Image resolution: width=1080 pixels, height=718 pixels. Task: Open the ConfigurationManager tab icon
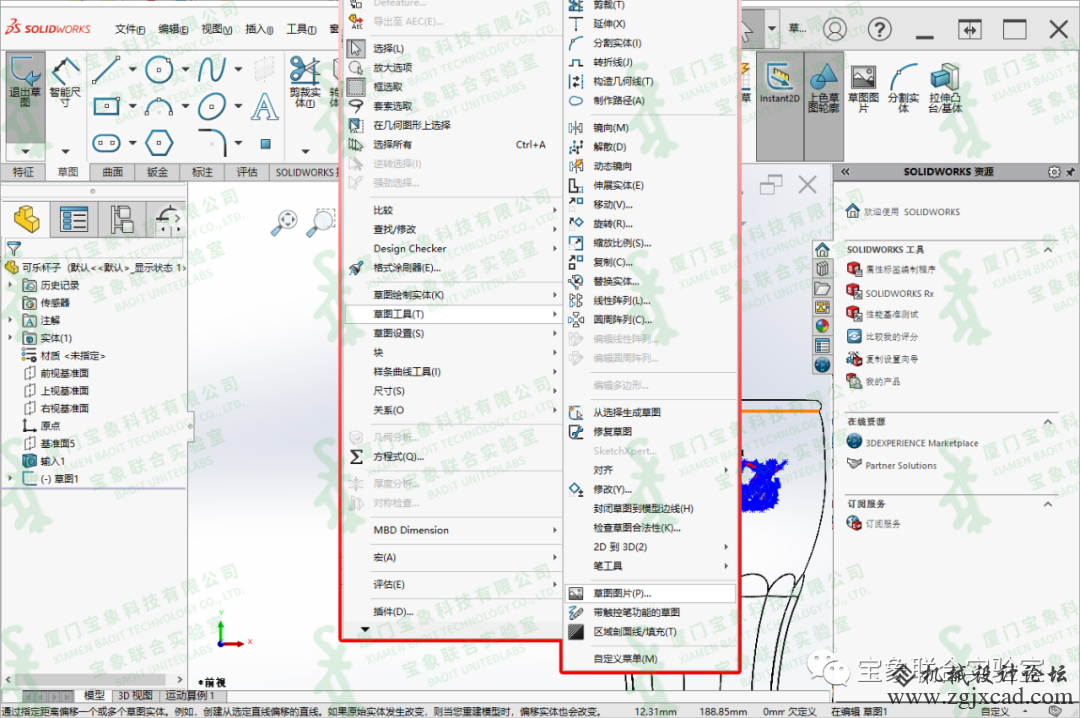tap(121, 220)
